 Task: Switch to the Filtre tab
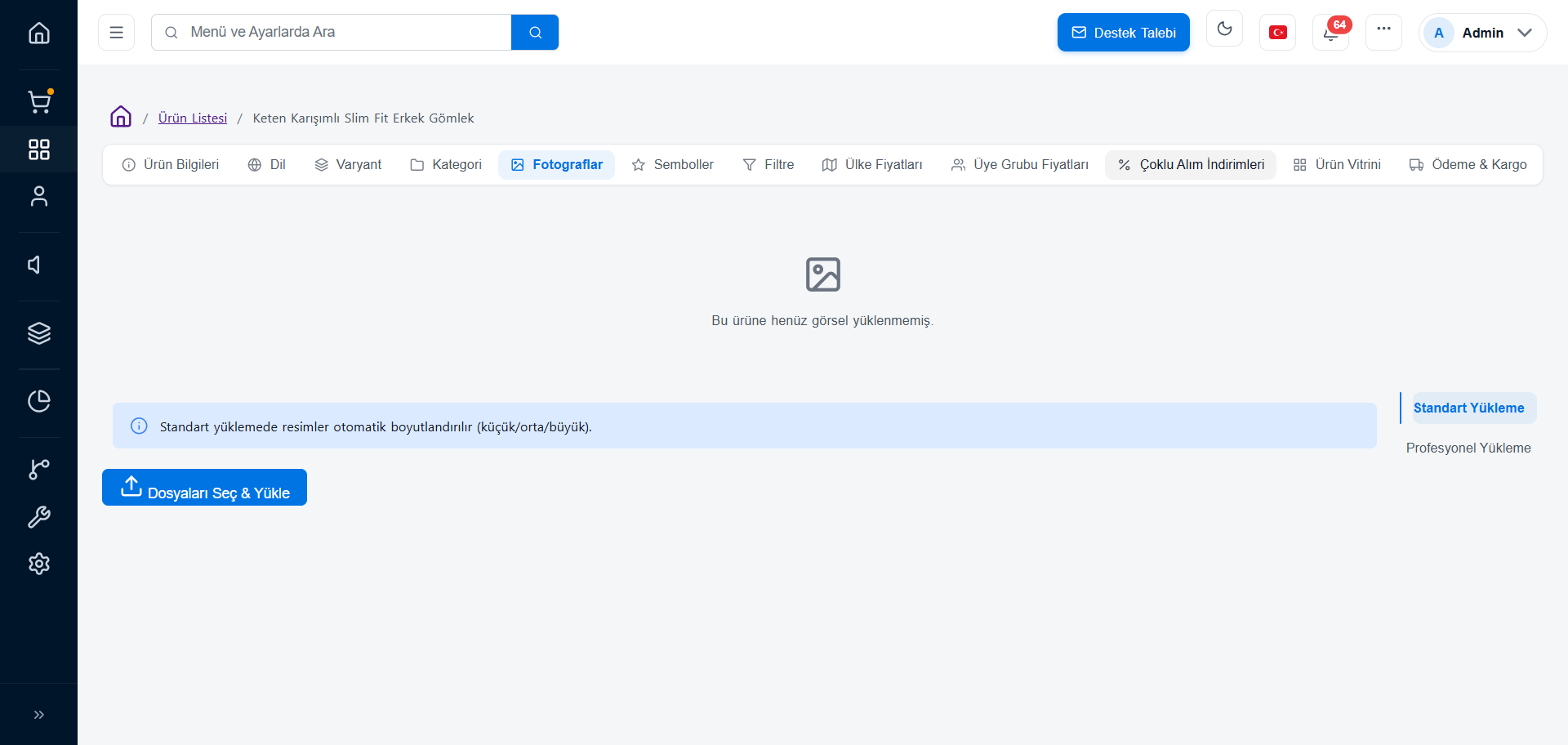pyautogui.click(x=768, y=165)
